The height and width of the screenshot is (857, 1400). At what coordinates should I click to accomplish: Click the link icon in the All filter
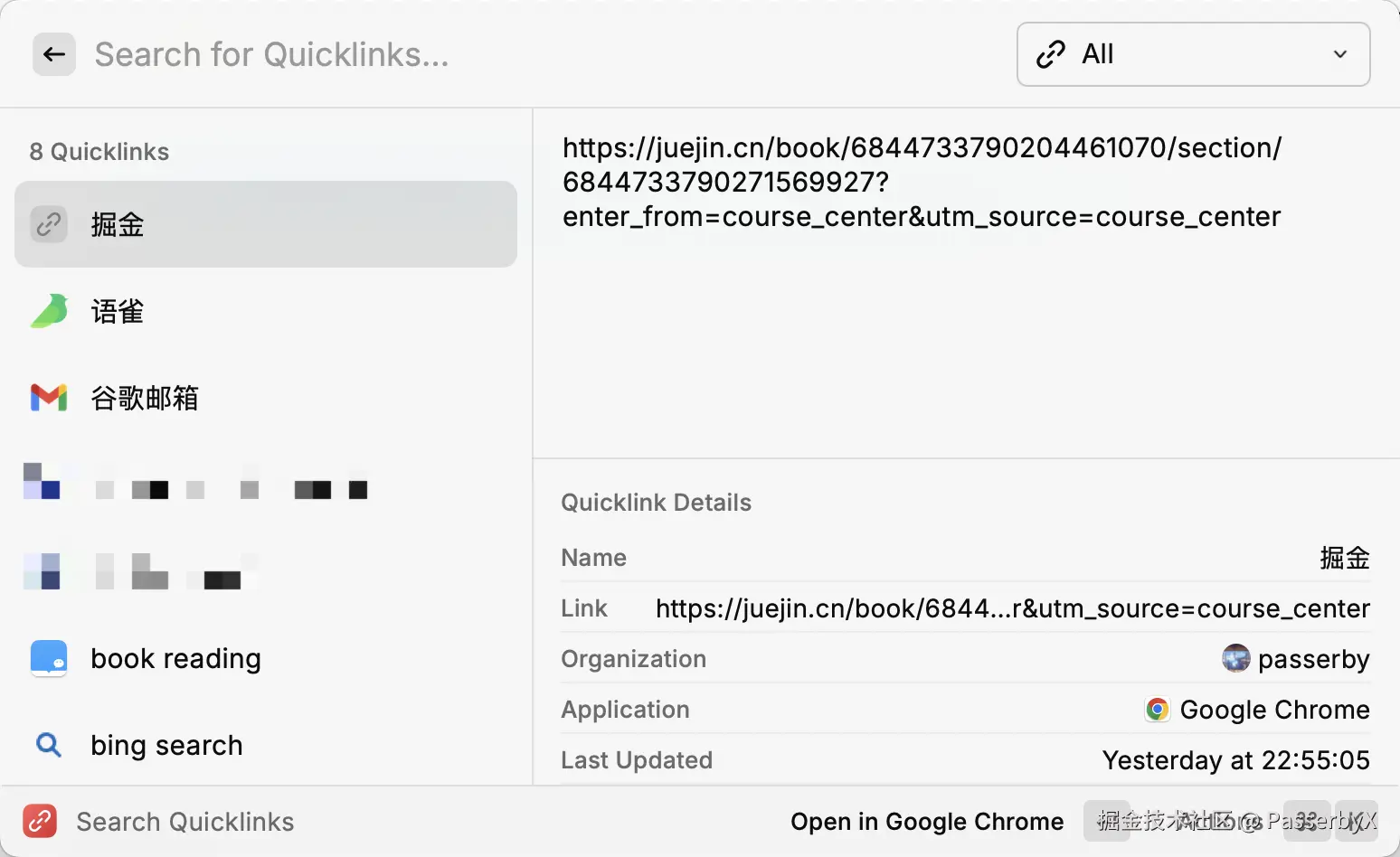click(1051, 54)
